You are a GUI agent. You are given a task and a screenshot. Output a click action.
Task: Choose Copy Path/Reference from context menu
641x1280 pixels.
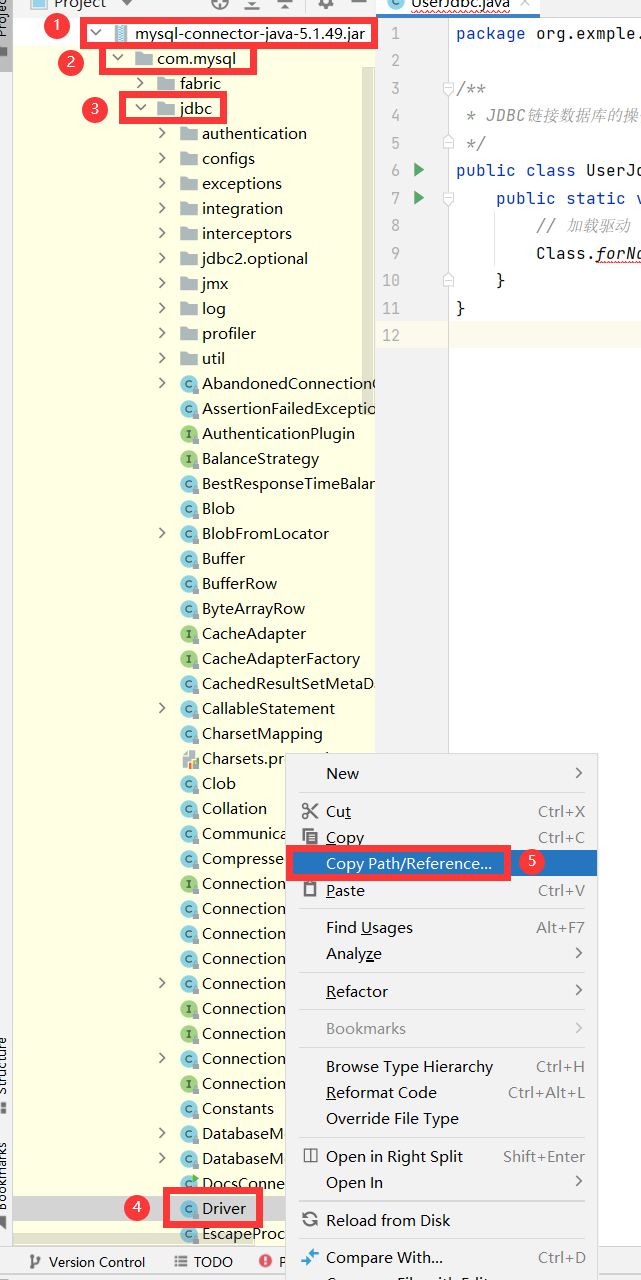(x=442, y=863)
